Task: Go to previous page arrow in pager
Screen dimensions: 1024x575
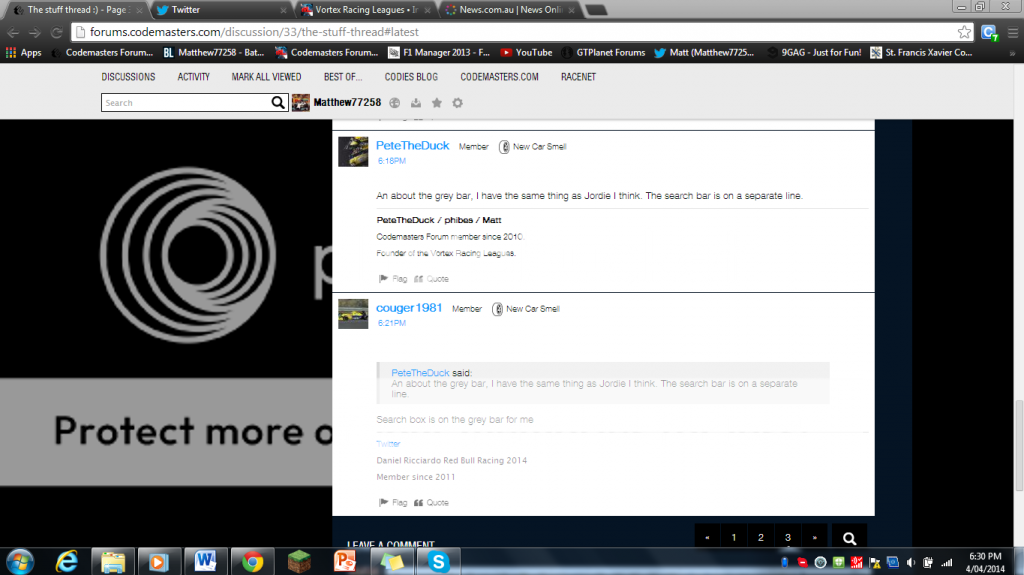Action: coord(707,537)
